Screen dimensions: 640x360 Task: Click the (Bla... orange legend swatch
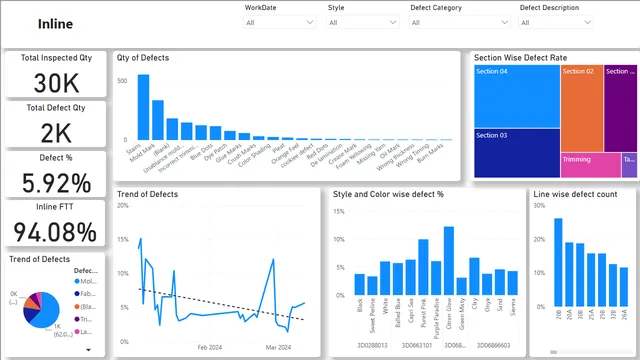point(77,307)
